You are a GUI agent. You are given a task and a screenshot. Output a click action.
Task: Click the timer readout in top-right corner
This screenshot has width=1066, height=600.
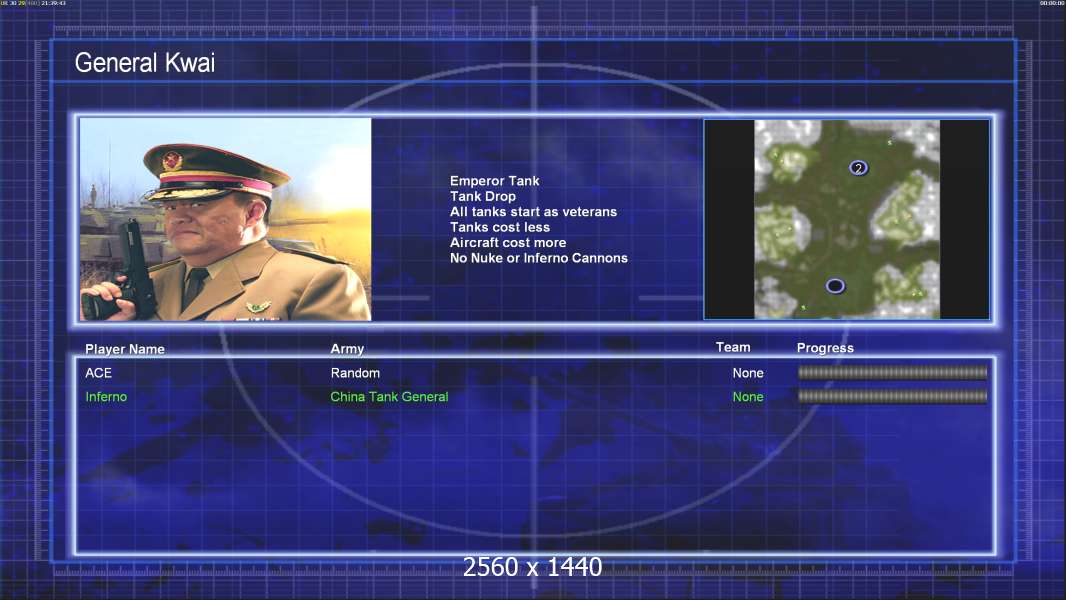click(x=1052, y=3)
